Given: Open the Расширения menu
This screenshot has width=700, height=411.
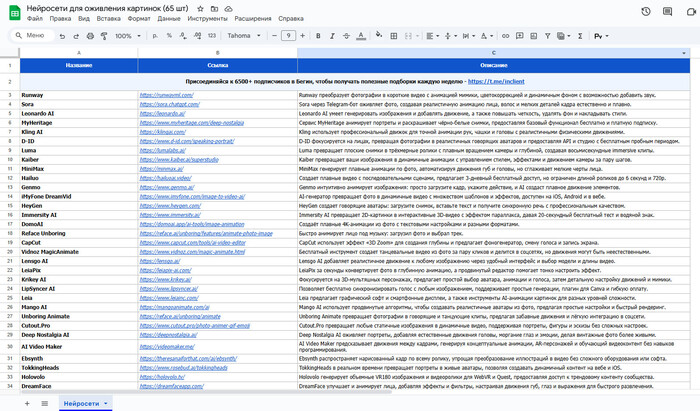Looking at the screenshot, I should [x=255, y=19].
